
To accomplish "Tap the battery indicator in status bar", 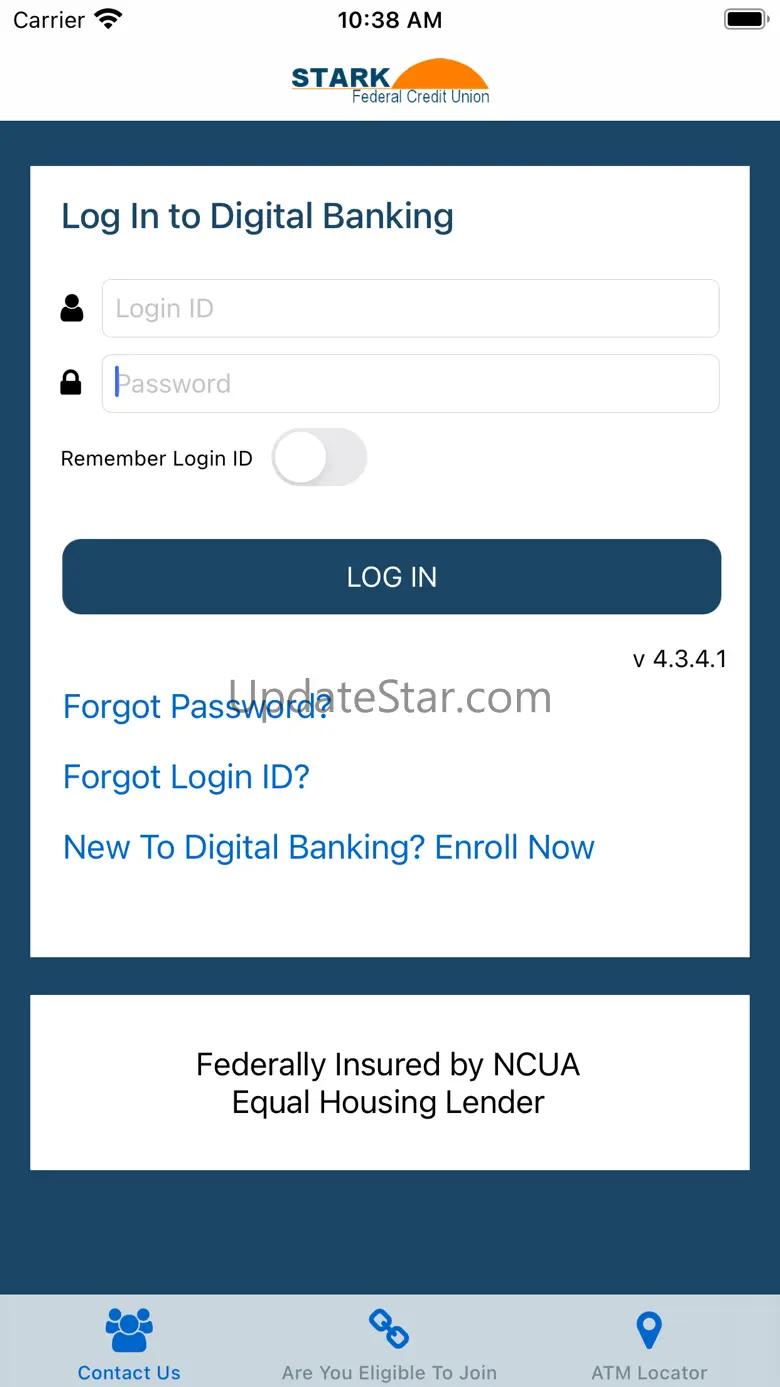I will (x=744, y=19).
